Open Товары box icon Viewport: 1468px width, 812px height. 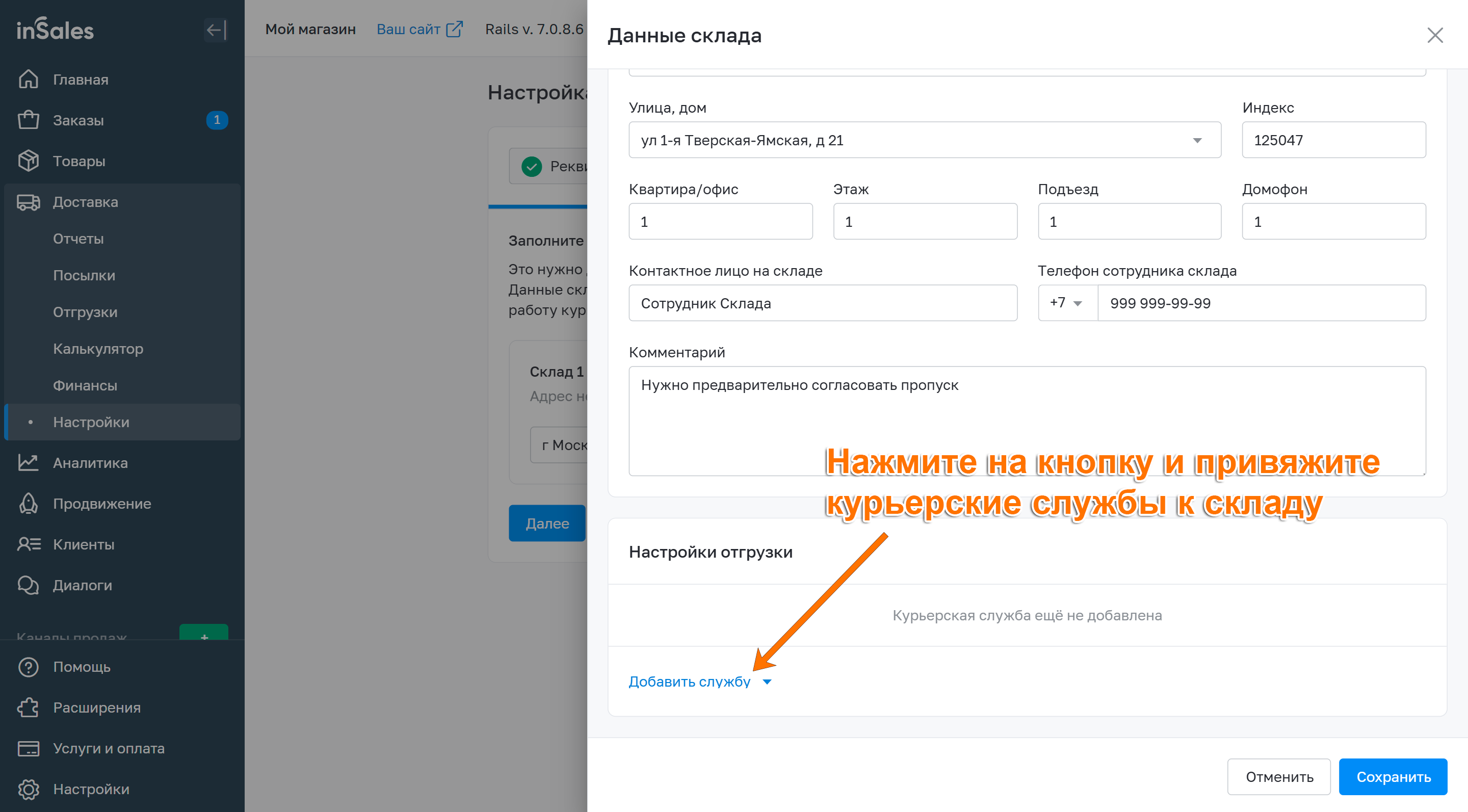[x=28, y=161]
